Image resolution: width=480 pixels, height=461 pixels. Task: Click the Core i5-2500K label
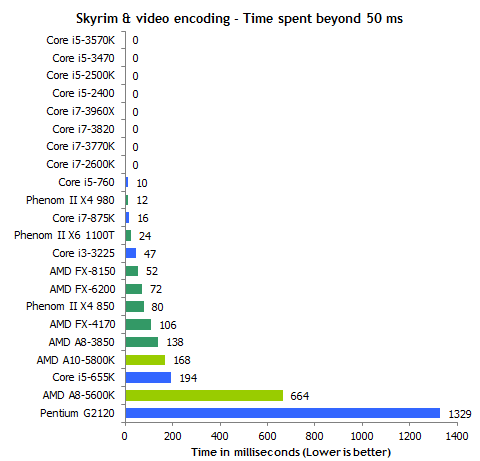click(80, 75)
